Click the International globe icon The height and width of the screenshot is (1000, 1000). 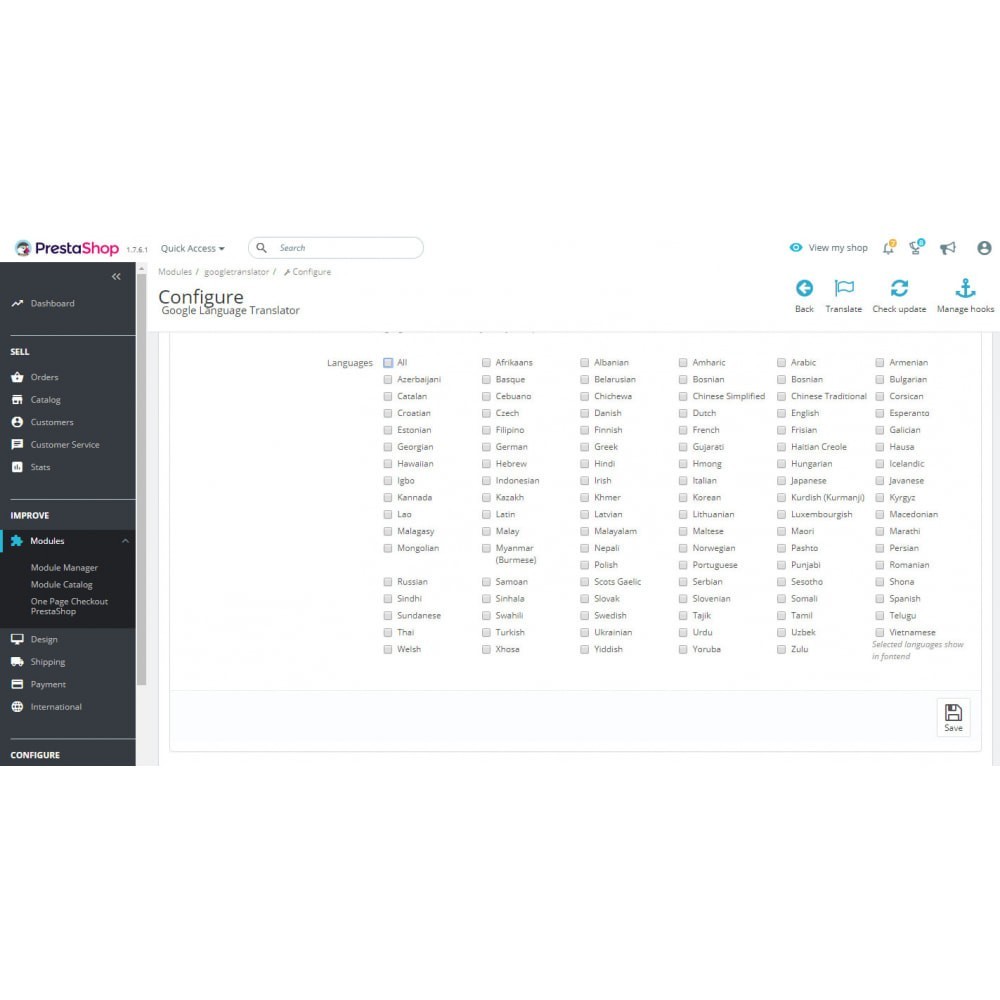pyautogui.click(x=17, y=707)
